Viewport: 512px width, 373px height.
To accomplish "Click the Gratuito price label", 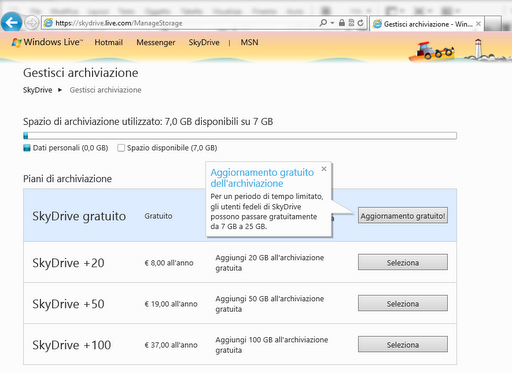I will tap(158, 216).
